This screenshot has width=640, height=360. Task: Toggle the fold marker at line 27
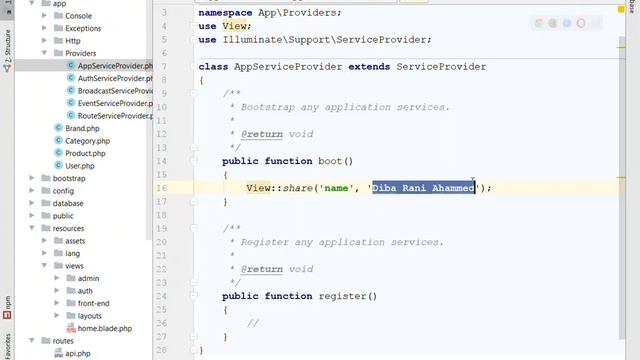pyautogui.click(x=194, y=337)
